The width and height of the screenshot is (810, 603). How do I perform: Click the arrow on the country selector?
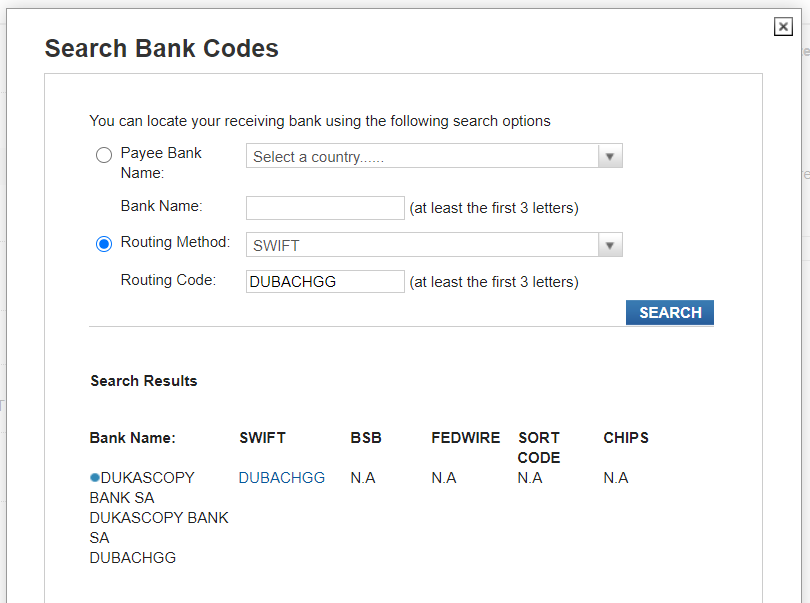coord(610,156)
